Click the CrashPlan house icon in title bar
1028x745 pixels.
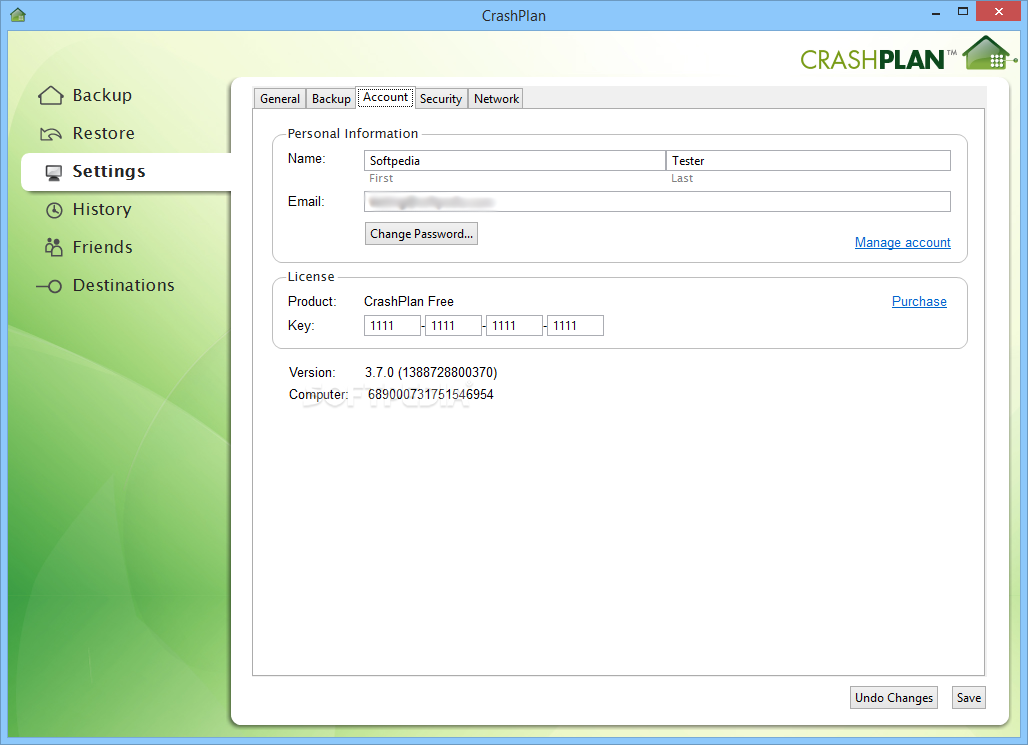[x=18, y=14]
